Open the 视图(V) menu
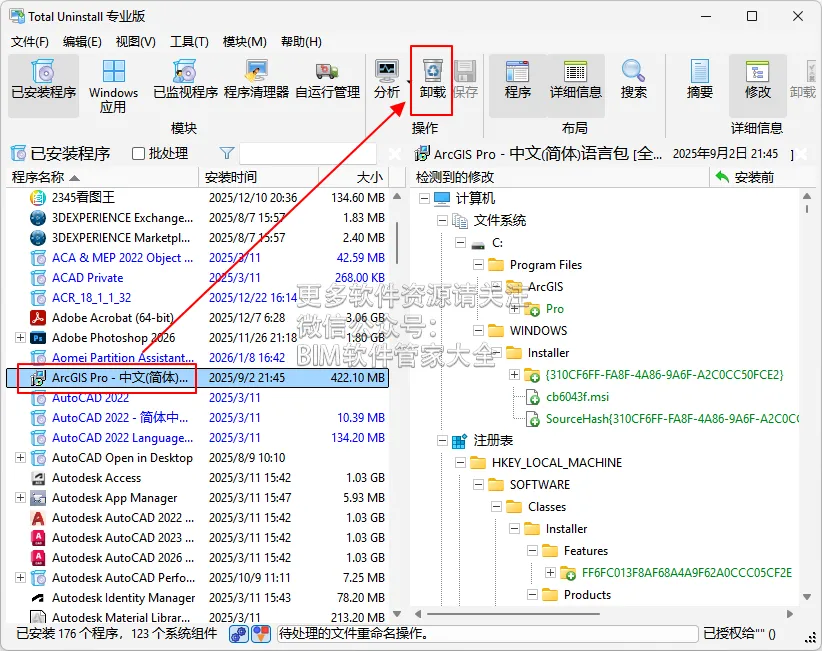Viewport: 822px width, 651px height. click(136, 41)
